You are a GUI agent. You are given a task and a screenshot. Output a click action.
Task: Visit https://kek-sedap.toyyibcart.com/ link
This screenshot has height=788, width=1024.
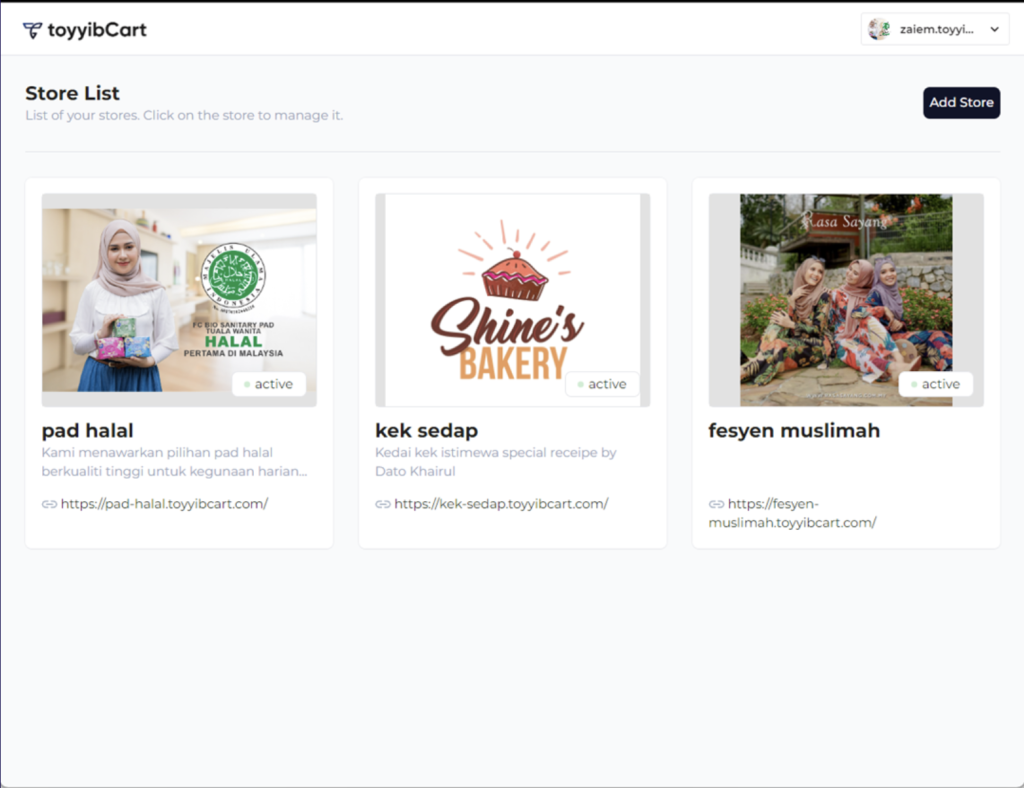501,504
